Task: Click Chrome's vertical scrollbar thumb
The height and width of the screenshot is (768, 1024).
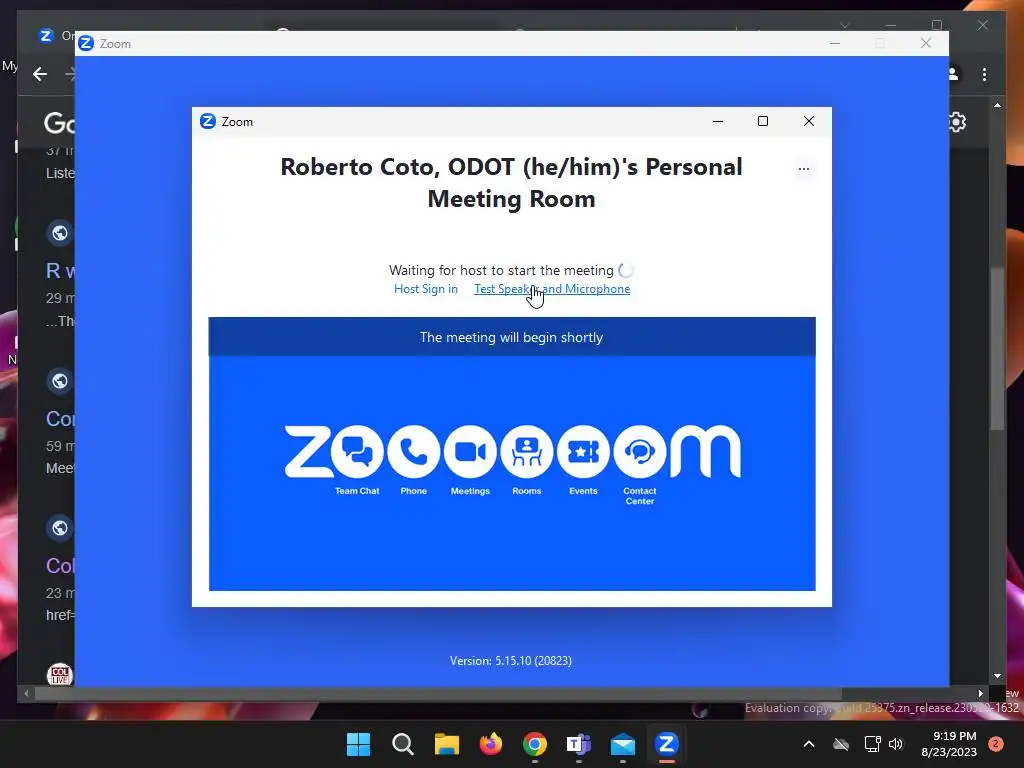Action: click(x=997, y=349)
